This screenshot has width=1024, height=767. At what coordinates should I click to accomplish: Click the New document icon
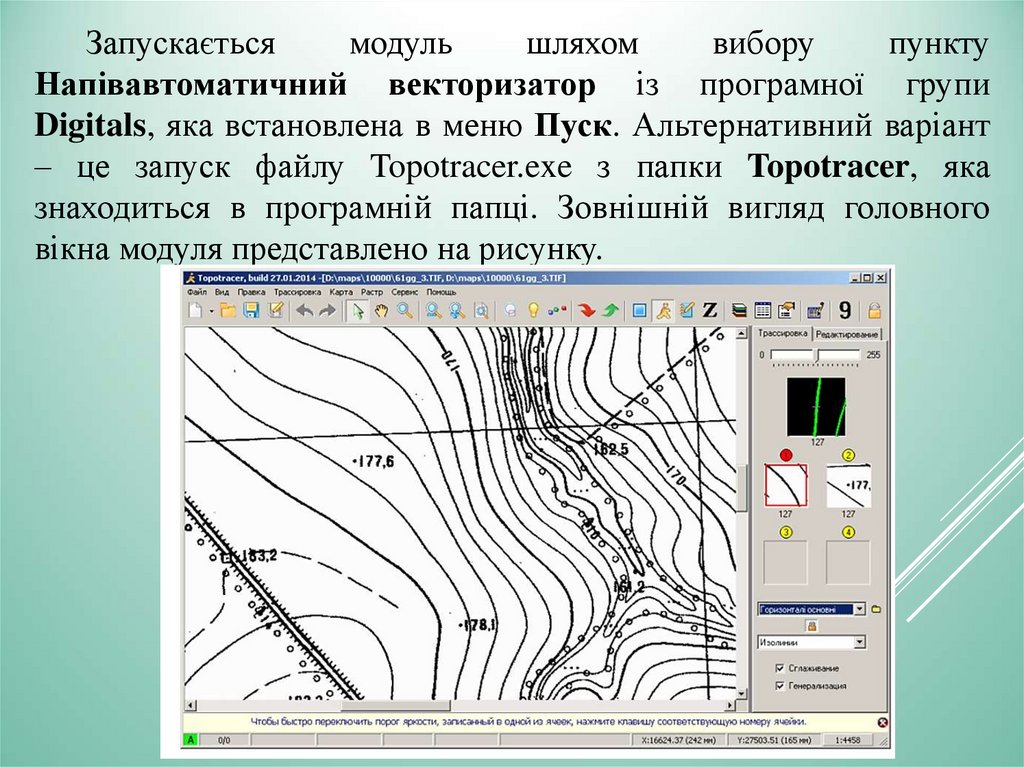(x=195, y=311)
